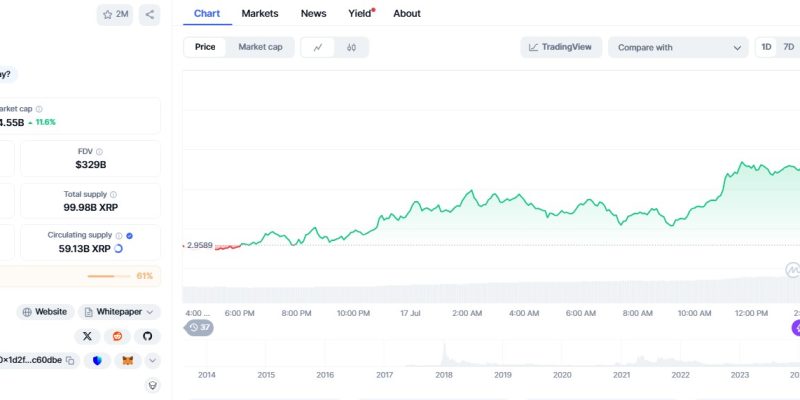The image size is (800, 400).
Task: Share this coin page
Action: click(x=149, y=15)
